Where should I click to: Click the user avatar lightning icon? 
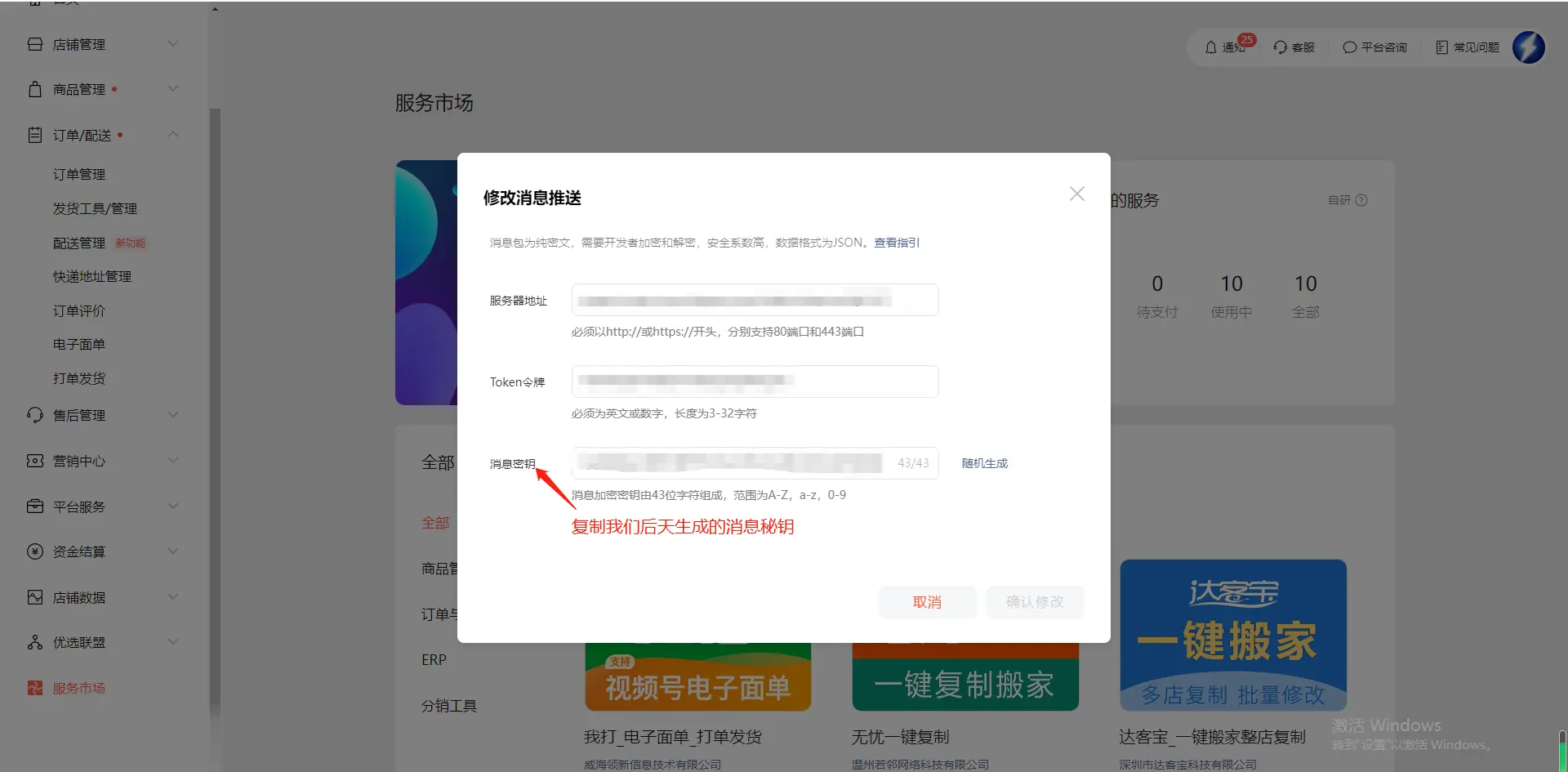(x=1528, y=47)
